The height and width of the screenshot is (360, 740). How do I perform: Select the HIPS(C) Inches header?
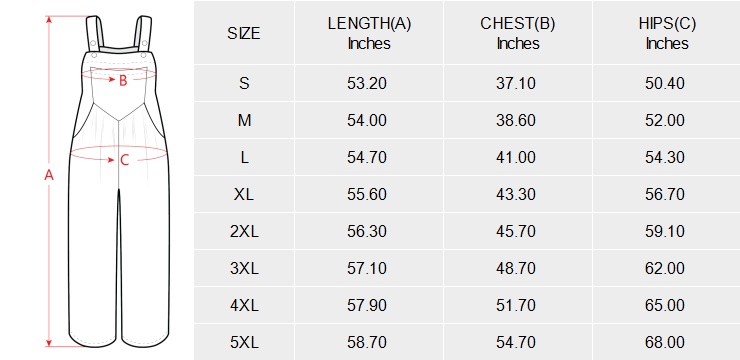667,33
